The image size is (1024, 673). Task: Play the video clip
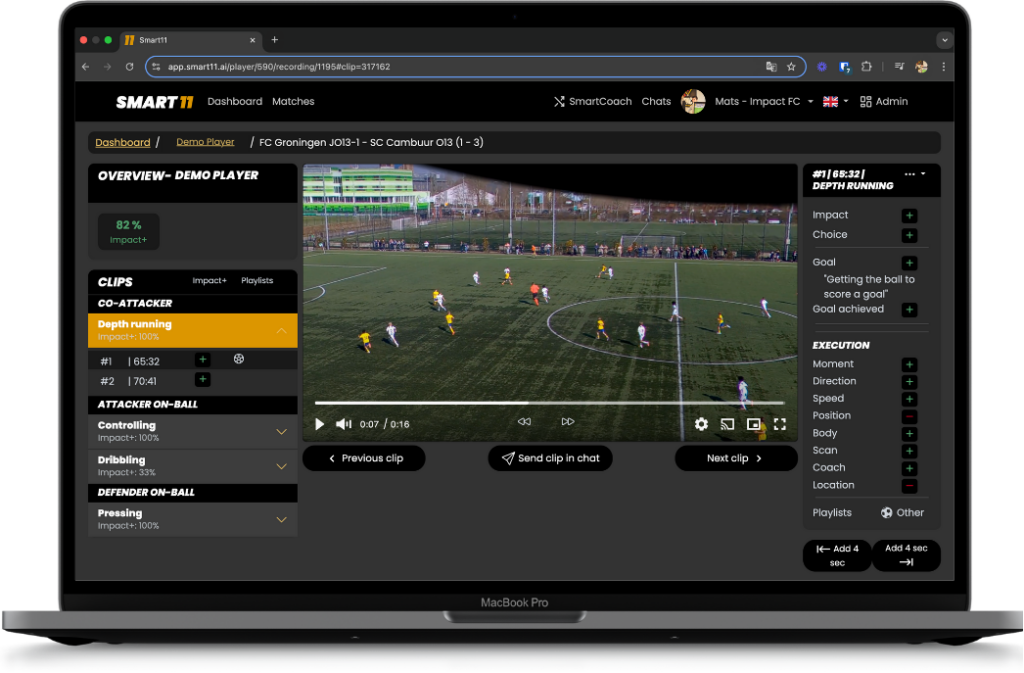point(319,424)
